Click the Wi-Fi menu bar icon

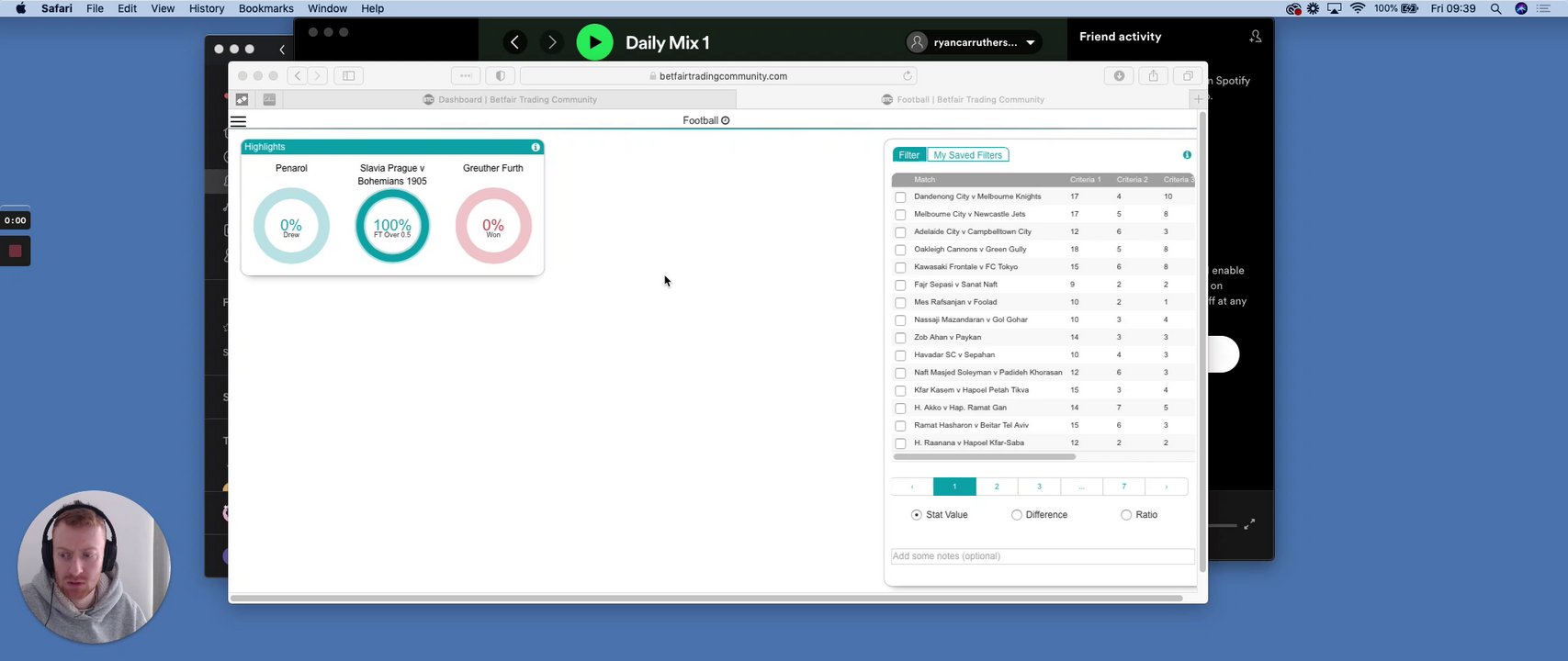pos(1358,8)
